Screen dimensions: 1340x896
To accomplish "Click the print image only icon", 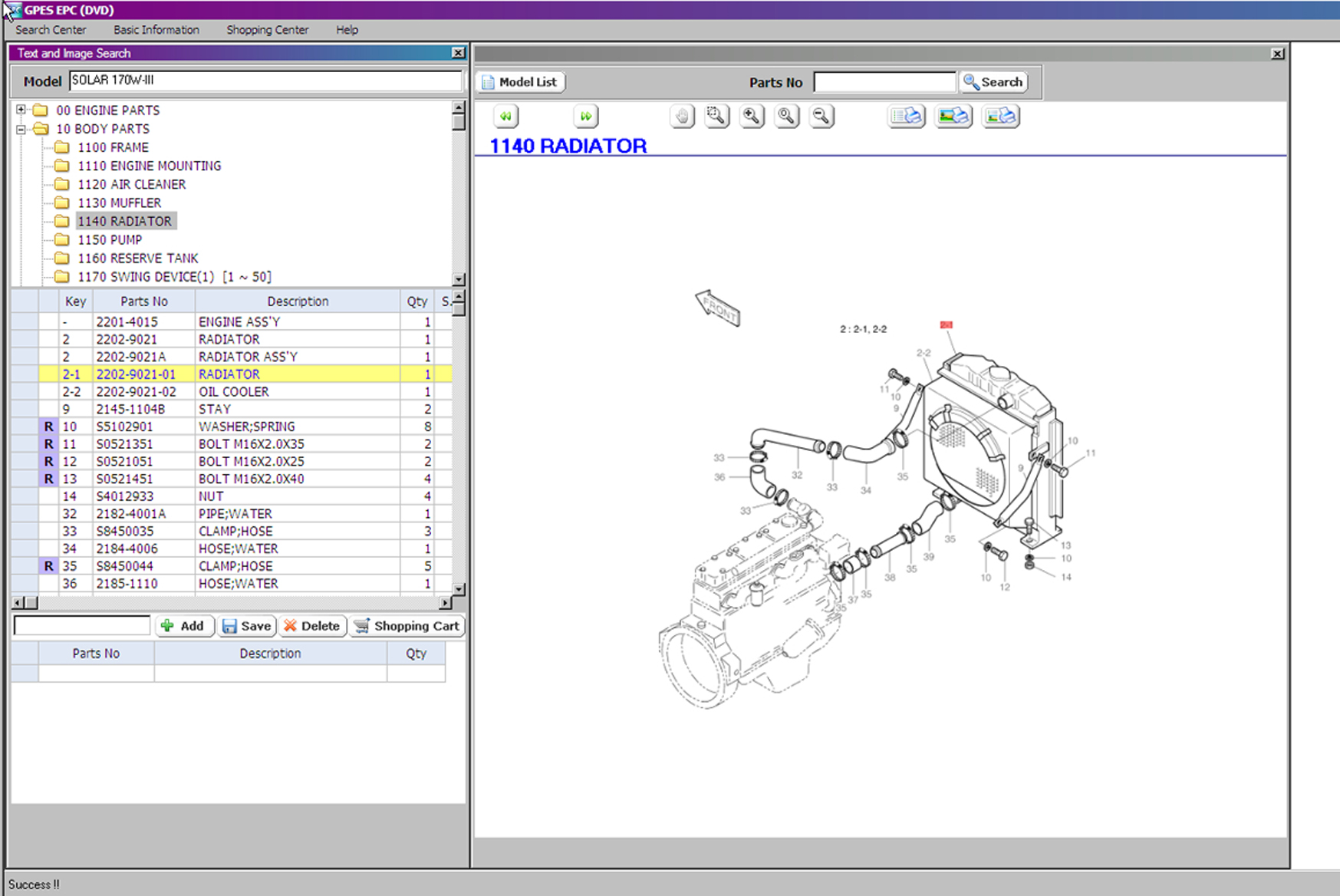I will (x=953, y=117).
